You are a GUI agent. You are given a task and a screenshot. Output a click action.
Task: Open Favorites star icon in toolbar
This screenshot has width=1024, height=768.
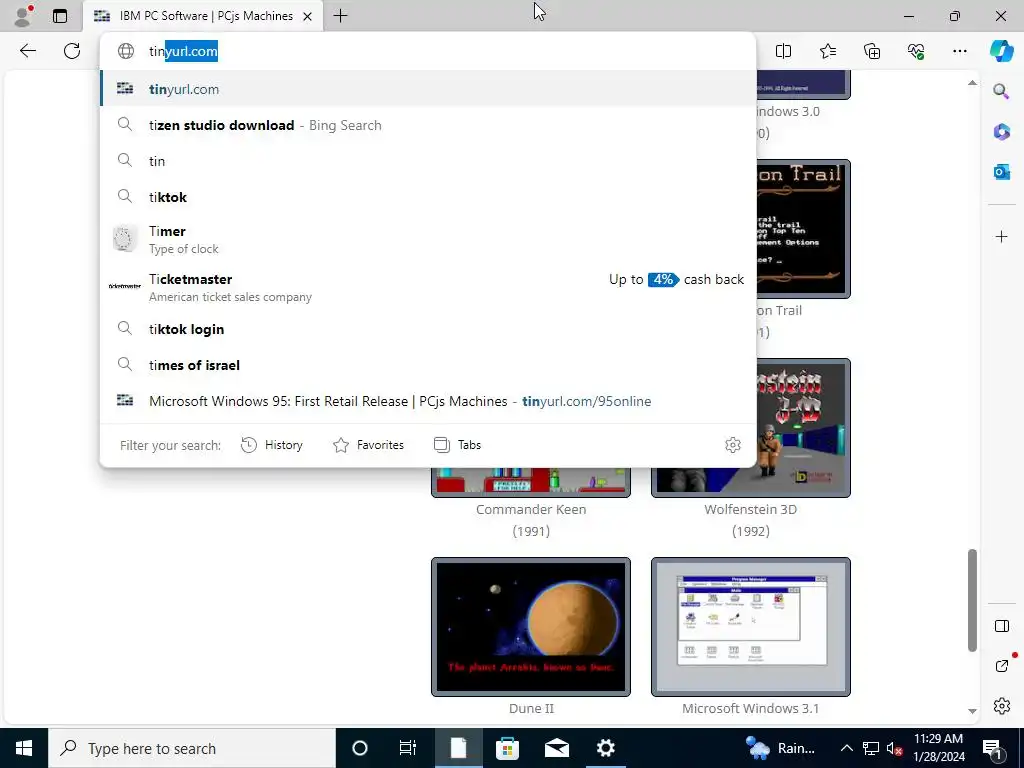click(x=827, y=51)
